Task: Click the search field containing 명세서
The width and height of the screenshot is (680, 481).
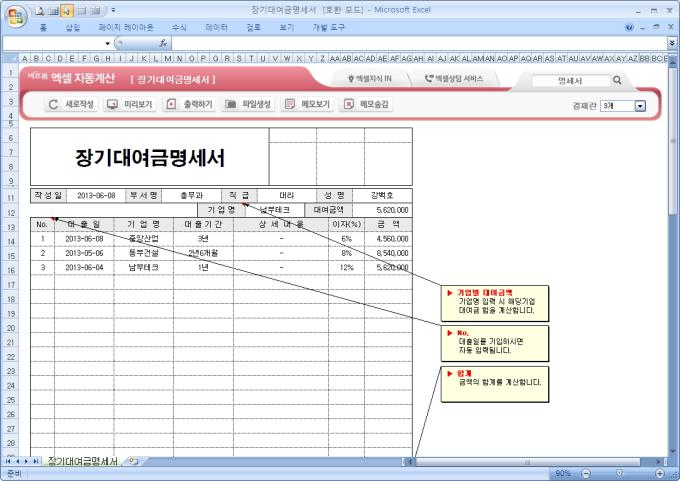Action: pos(570,80)
